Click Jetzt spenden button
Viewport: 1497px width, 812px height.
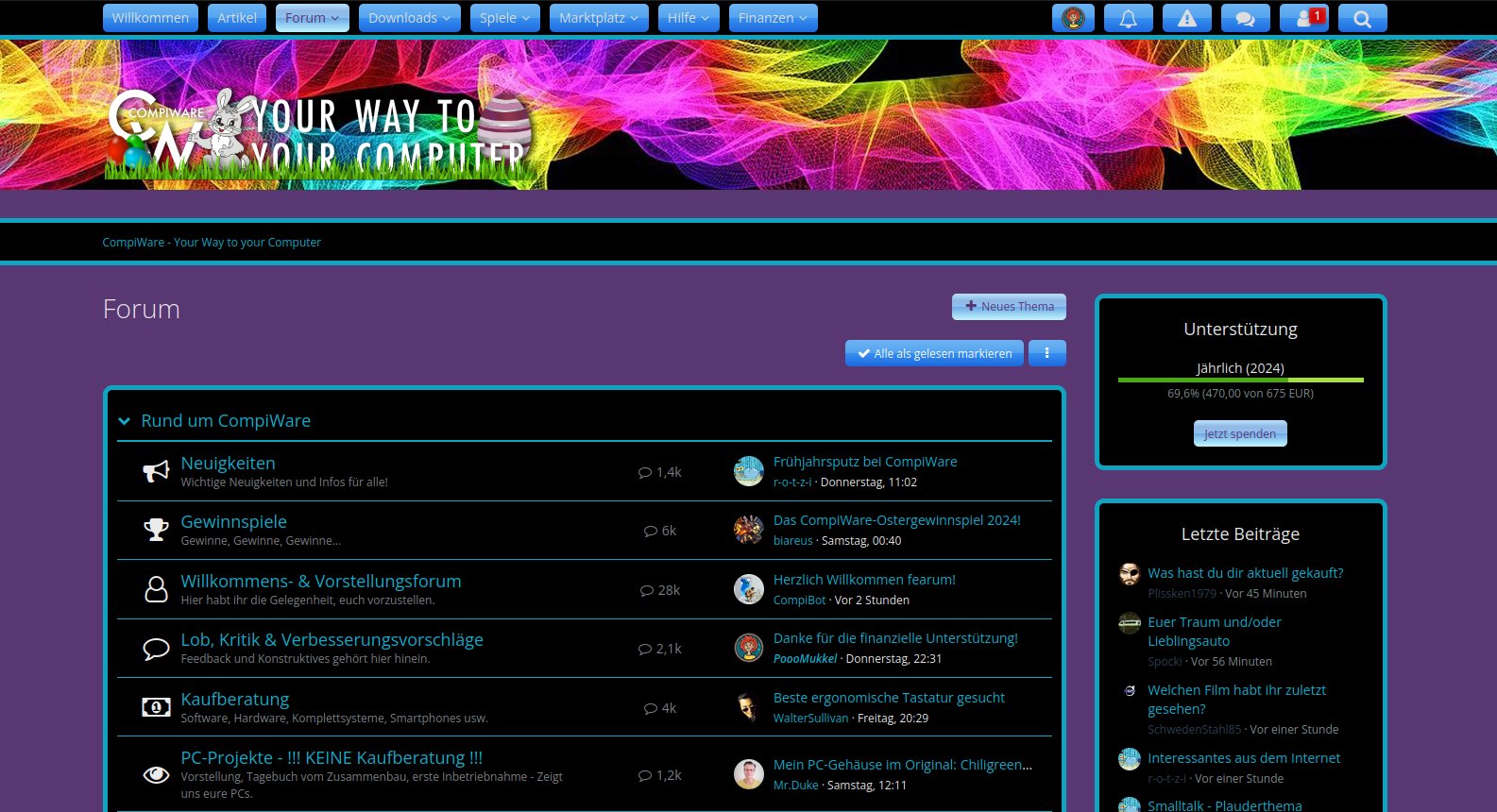tap(1240, 433)
